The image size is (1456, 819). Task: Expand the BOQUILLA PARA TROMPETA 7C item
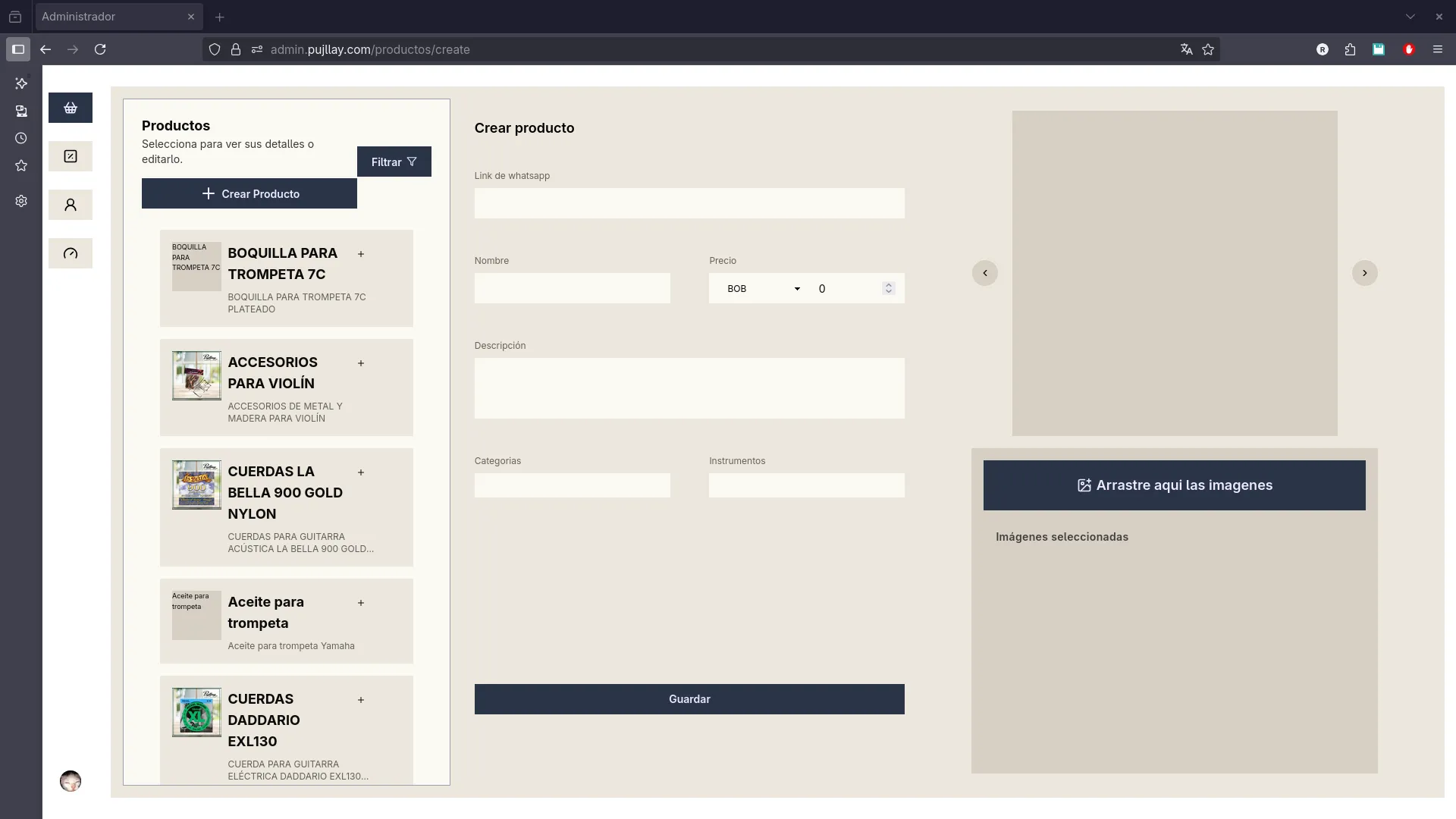(361, 254)
